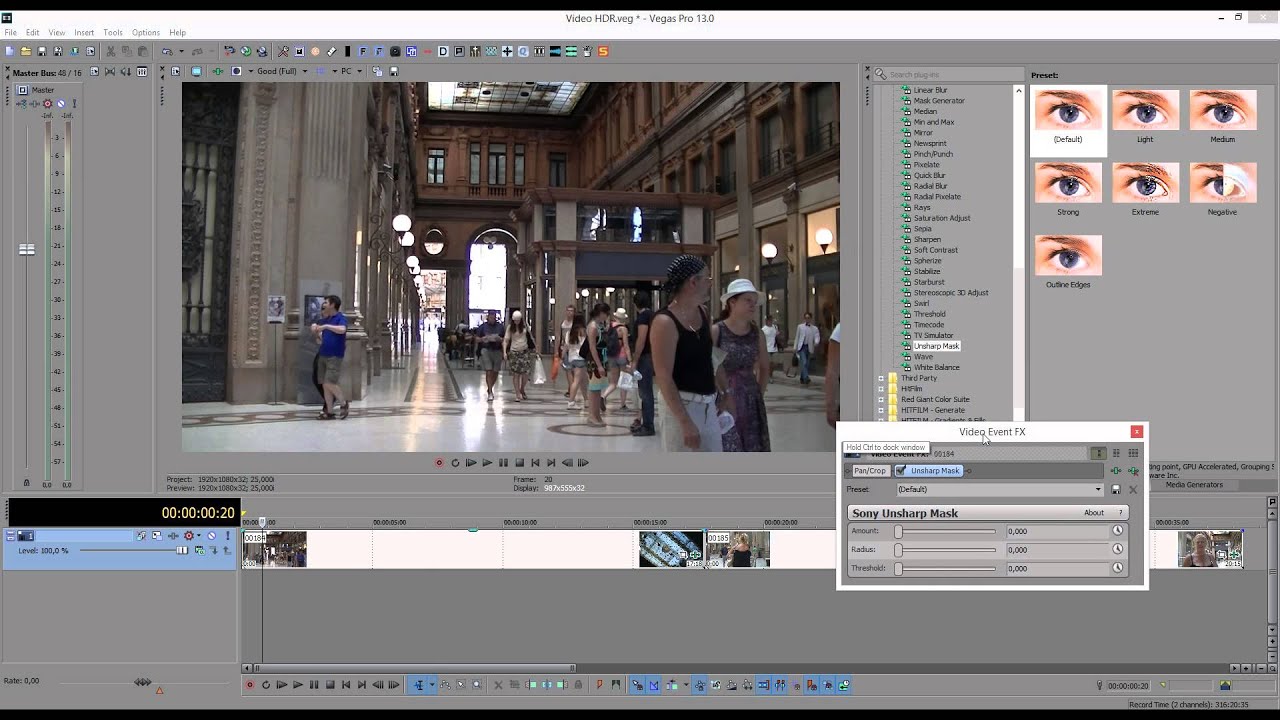Viewport: 1280px width, 720px height.
Task: Click the Copy Snapshot to clipboard icon
Action: (378, 71)
